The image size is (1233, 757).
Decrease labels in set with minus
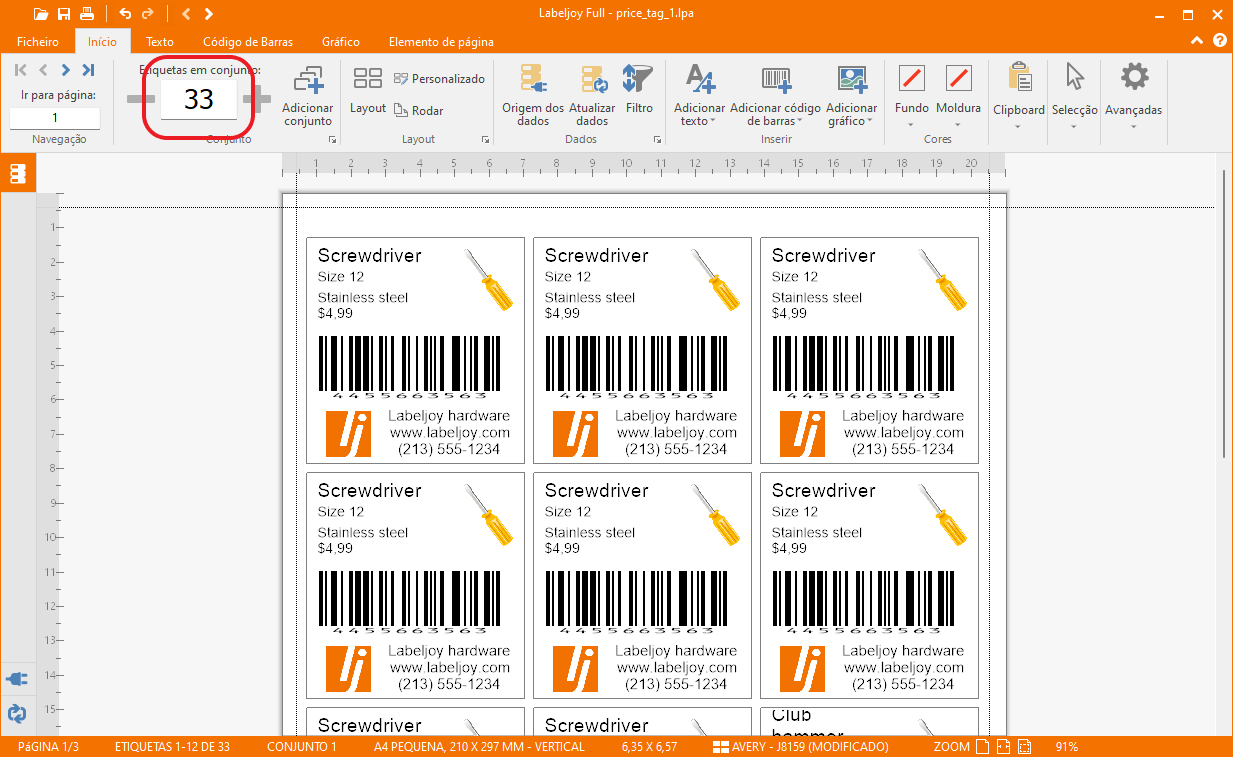pos(140,98)
